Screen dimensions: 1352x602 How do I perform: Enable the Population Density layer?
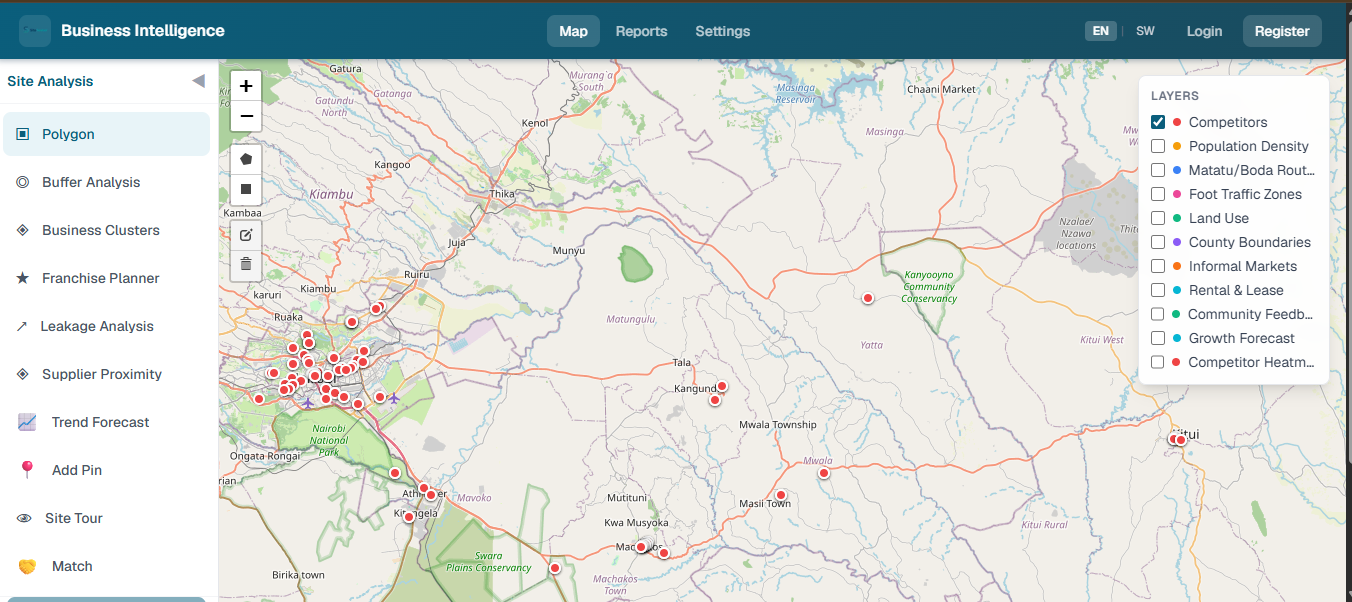(1158, 146)
